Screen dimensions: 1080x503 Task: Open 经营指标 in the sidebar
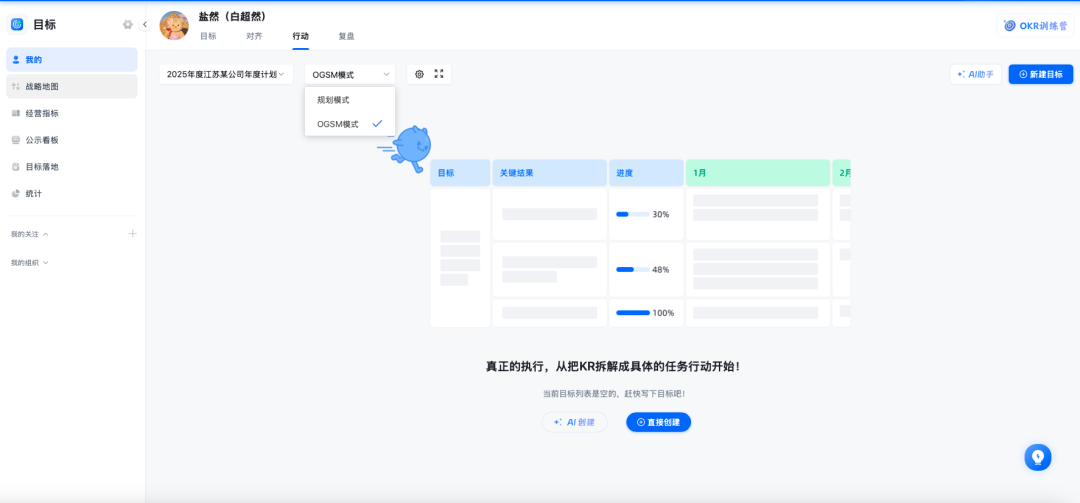(x=72, y=113)
